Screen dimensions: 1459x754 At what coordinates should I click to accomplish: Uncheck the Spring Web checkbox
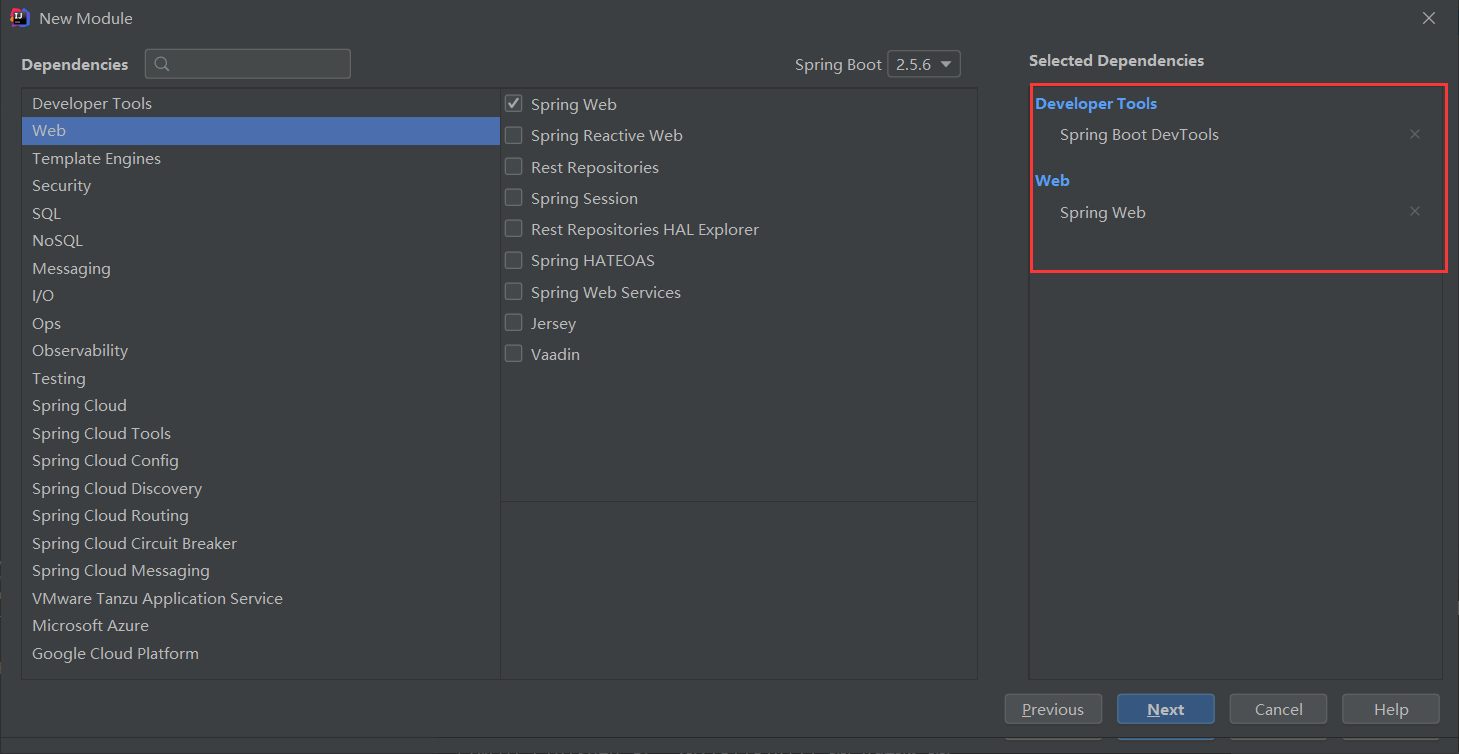point(514,104)
